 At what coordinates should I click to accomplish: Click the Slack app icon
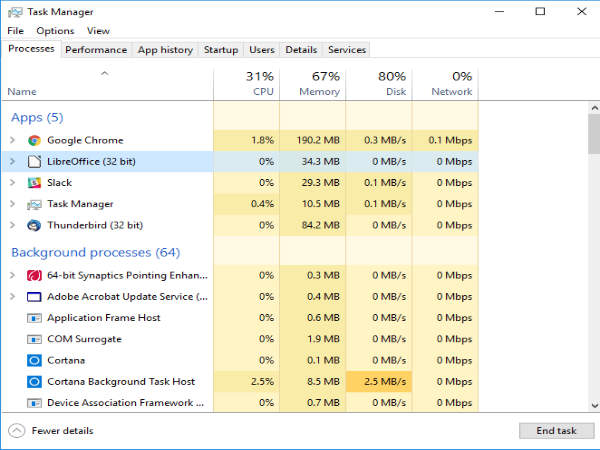[x=34, y=183]
